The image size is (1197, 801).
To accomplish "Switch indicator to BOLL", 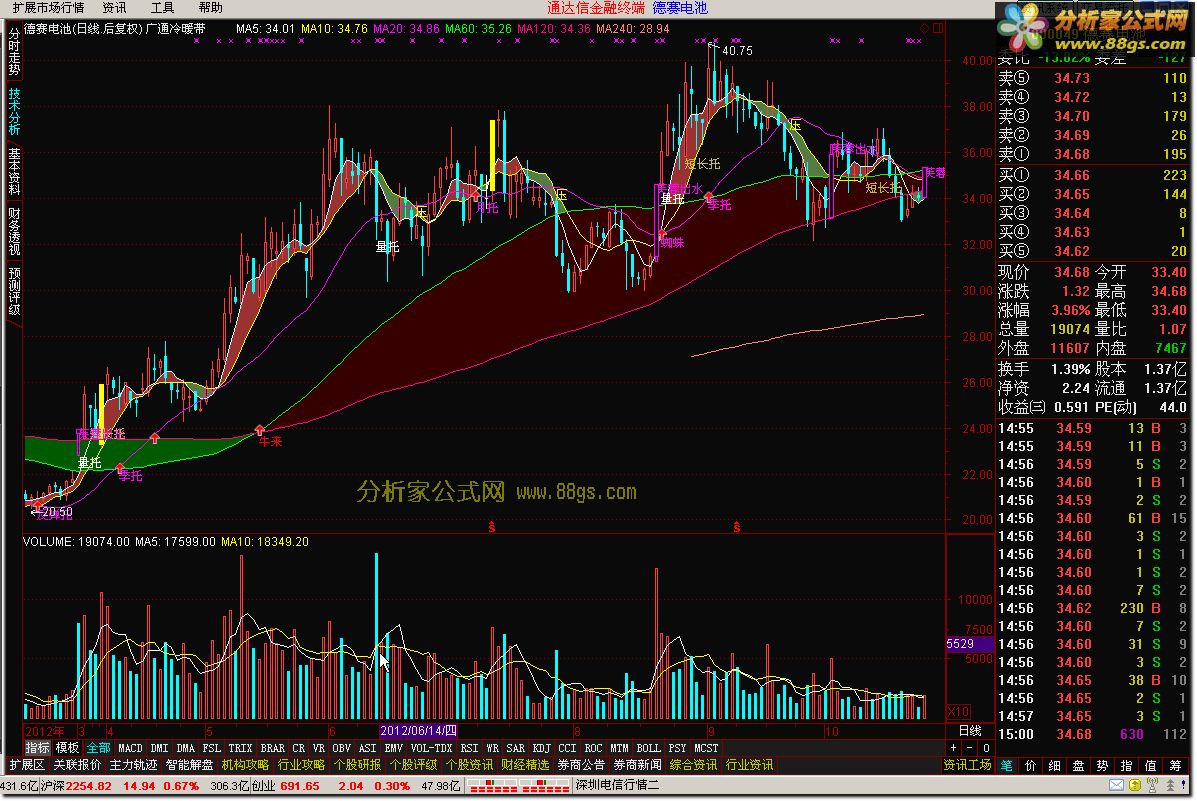I will (x=649, y=748).
